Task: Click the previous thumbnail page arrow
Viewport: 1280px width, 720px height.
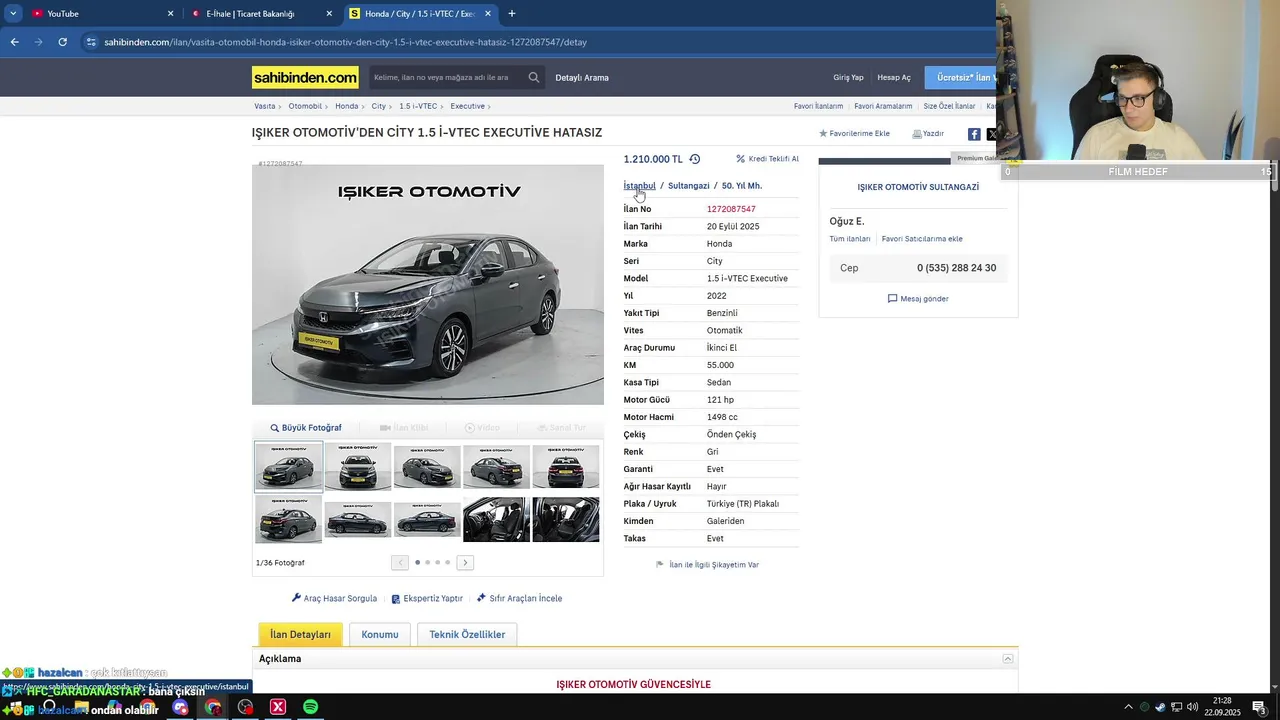Action: [x=400, y=563]
